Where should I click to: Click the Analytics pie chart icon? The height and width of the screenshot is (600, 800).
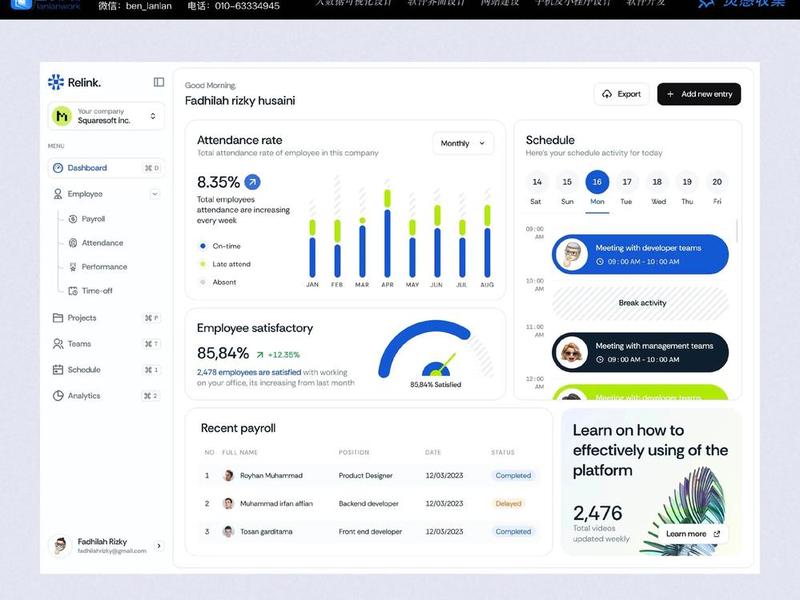tap(58, 395)
